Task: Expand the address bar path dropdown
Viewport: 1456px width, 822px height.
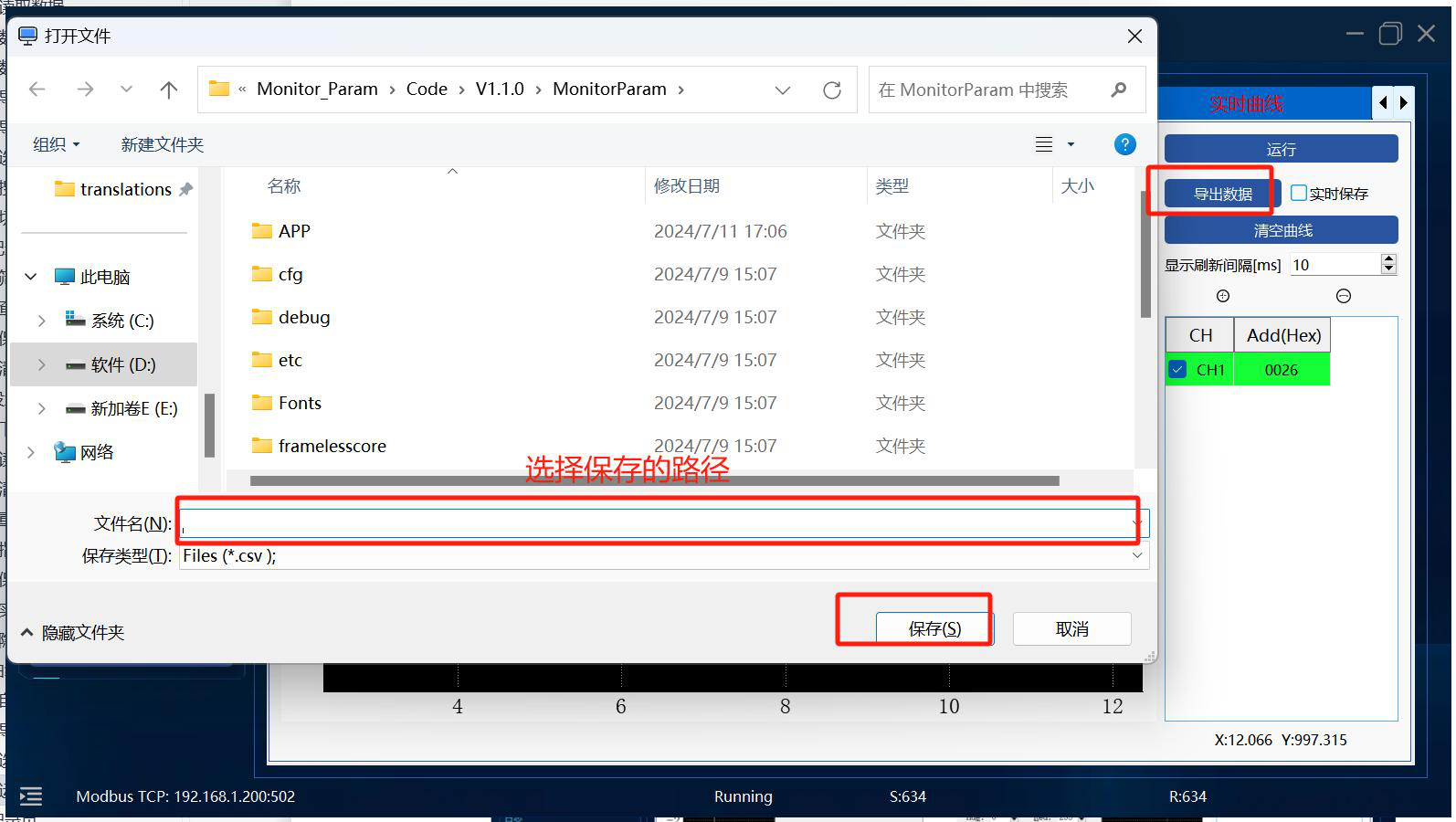Action: click(783, 90)
